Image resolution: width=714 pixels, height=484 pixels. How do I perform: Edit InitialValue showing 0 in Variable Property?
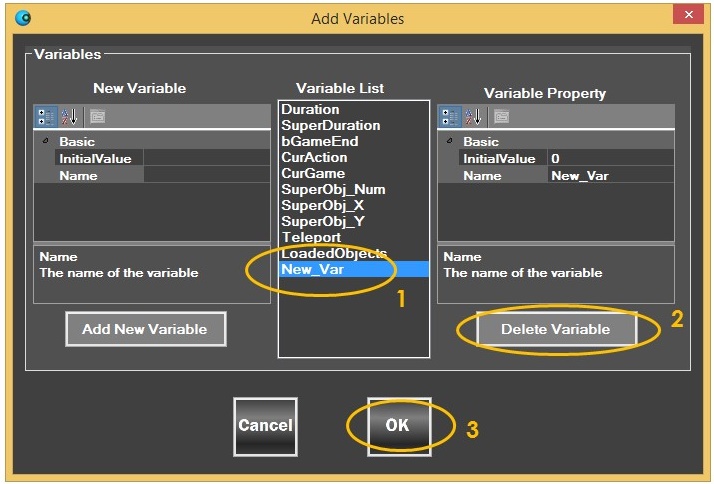coord(610,158)
